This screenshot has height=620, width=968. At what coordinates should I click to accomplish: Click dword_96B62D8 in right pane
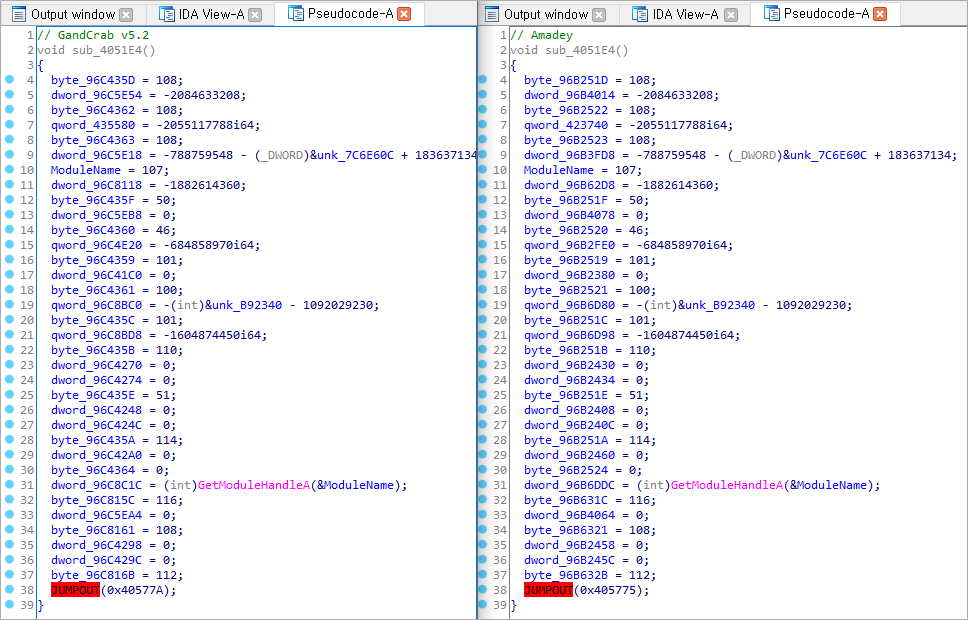[569, 185]
